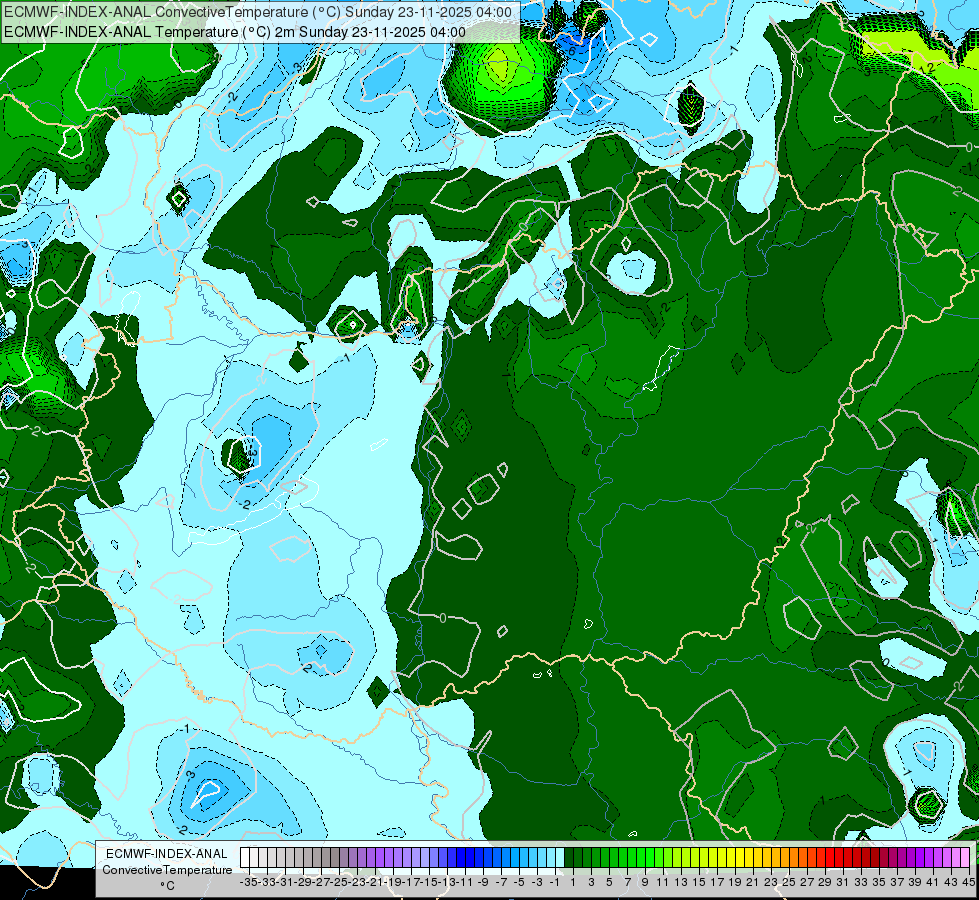Click the 45 legend scale value

pyautogui.click(x=968, y=882)
